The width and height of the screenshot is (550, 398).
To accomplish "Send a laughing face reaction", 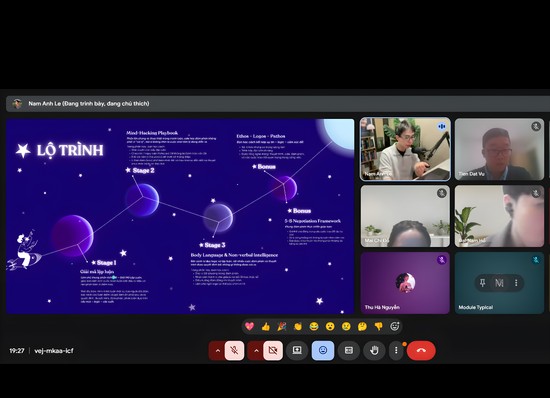I will 314,326.
